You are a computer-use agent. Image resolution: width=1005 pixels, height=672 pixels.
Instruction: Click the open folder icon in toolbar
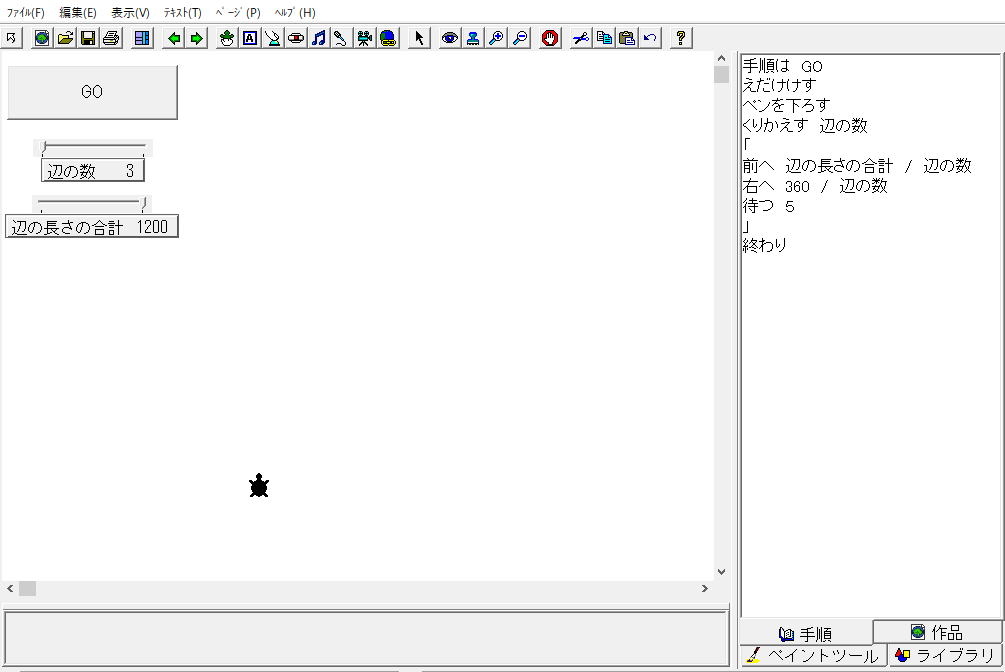[x=65, y=38]
